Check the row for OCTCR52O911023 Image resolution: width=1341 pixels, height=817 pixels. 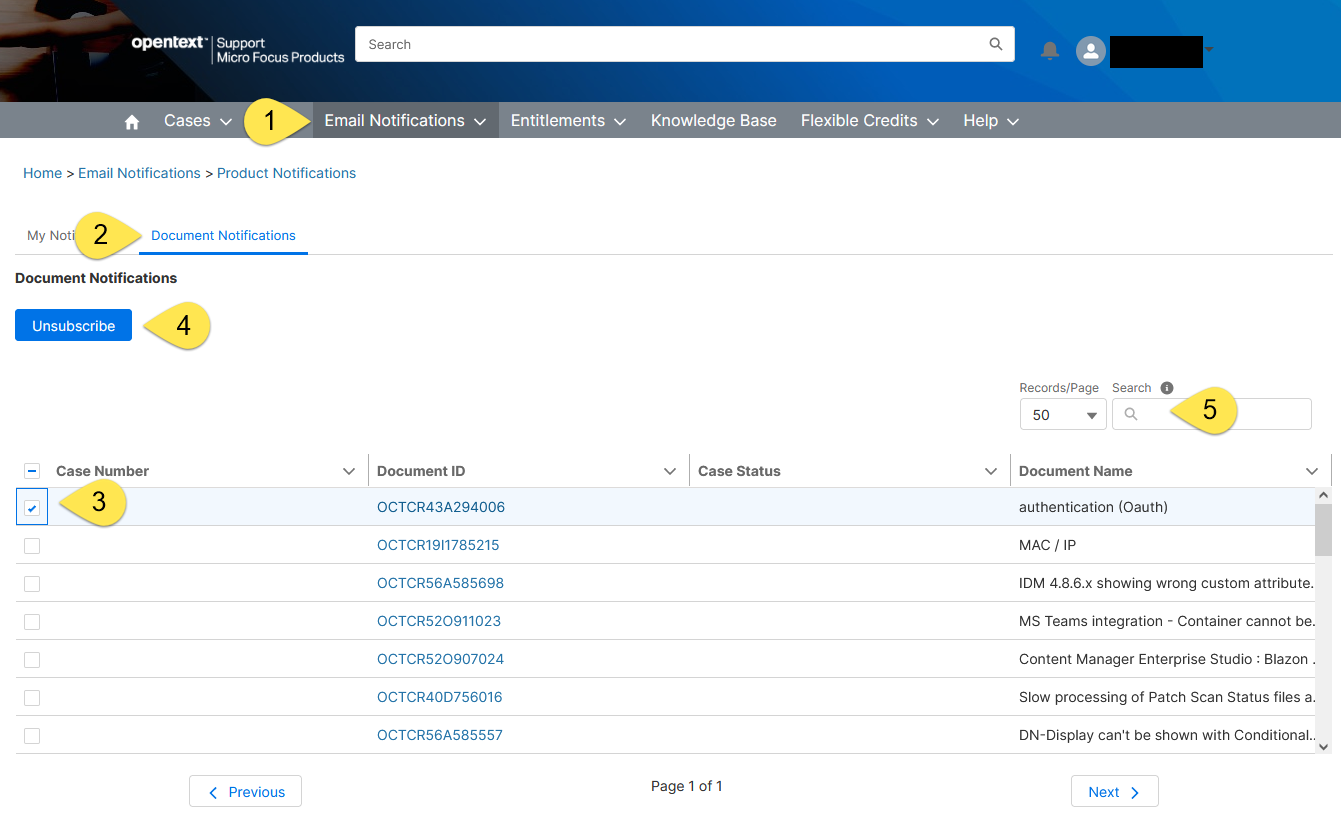(32, 622)
